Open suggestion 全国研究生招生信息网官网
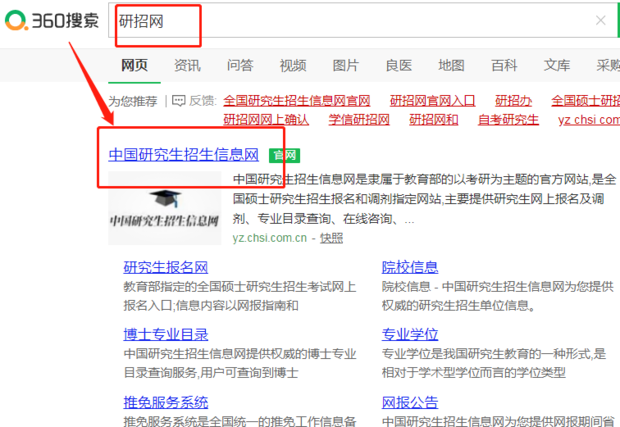Viewport: 620px width, 427px height. point(297,101)
